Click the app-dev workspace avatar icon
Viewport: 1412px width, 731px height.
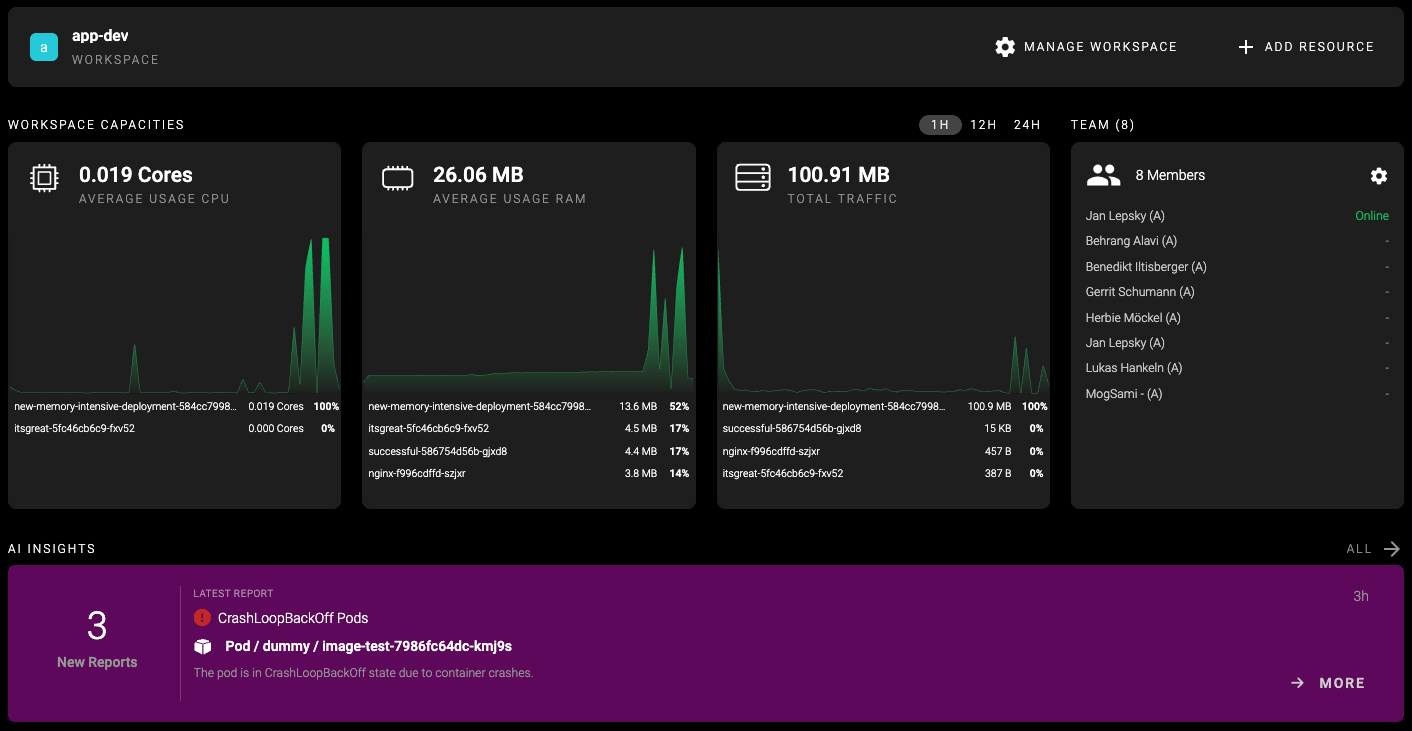tap(44, 47)
